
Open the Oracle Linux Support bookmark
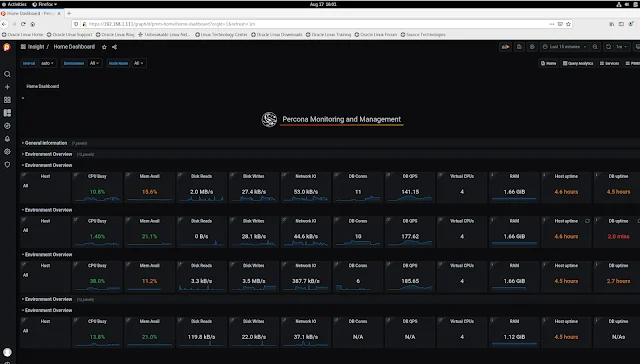[69, 35]
